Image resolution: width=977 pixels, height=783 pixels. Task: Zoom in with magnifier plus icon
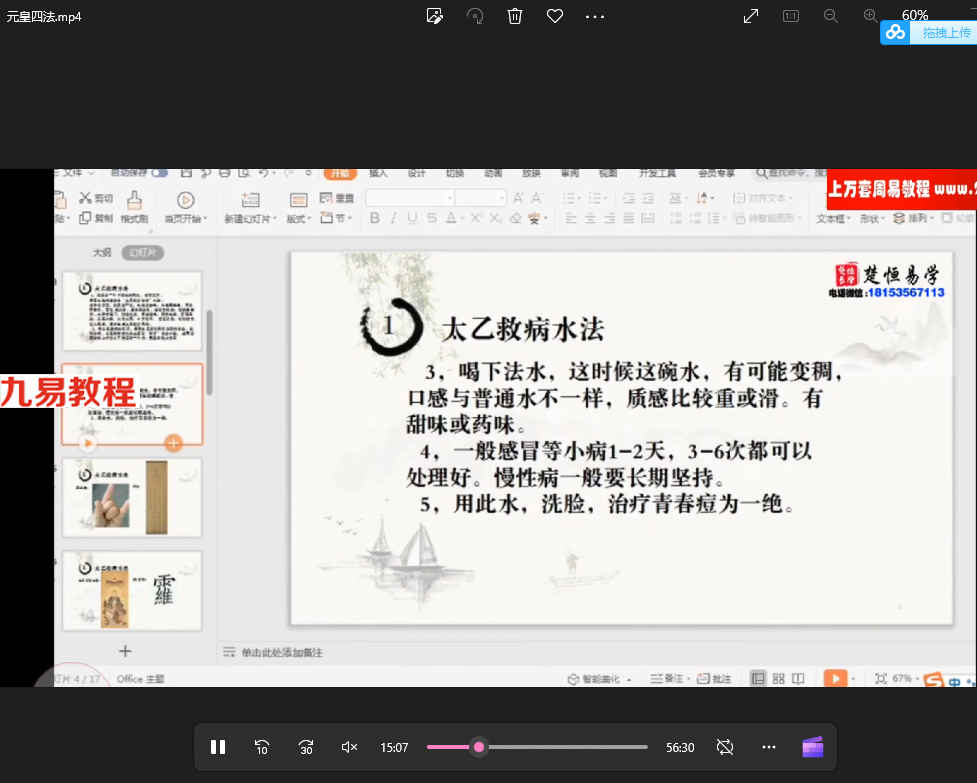[x=870, y=16]
